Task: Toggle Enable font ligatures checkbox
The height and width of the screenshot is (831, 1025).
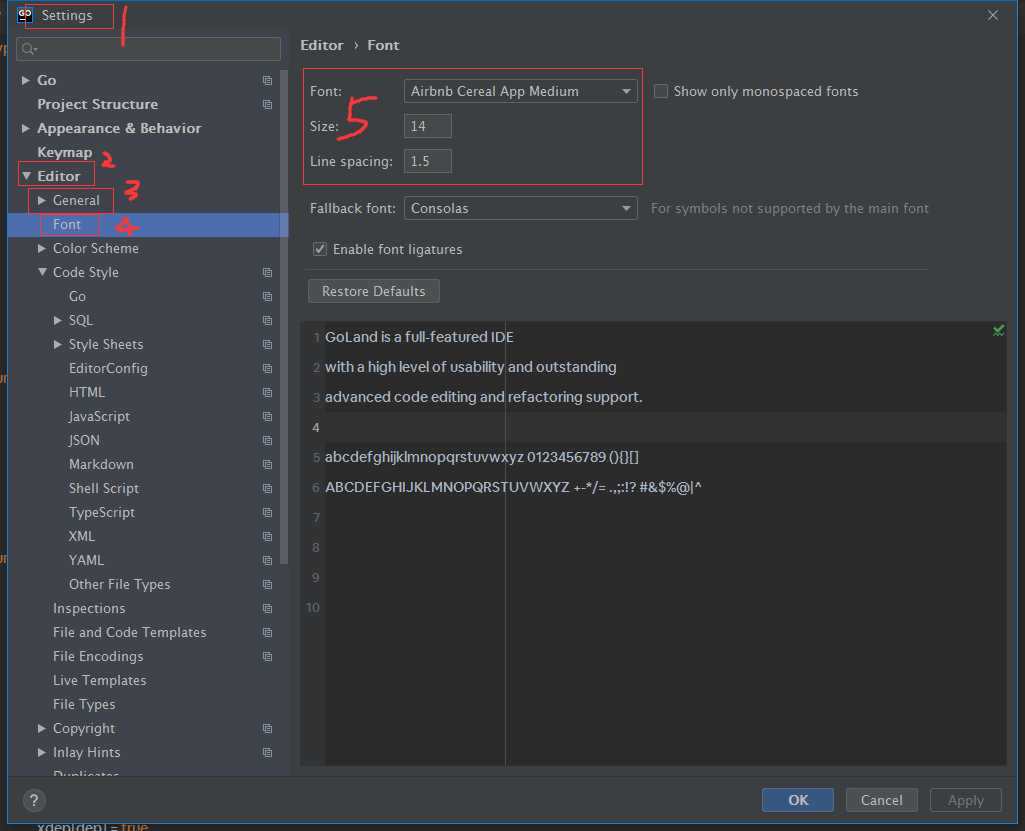Action: pos(320,249)
